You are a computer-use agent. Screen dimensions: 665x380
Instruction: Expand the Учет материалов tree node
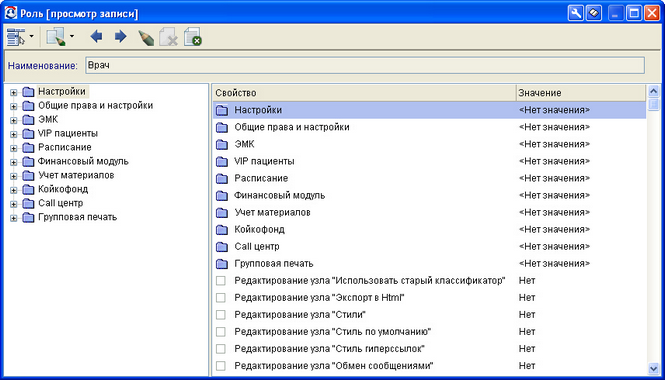(x=14, y=176)
